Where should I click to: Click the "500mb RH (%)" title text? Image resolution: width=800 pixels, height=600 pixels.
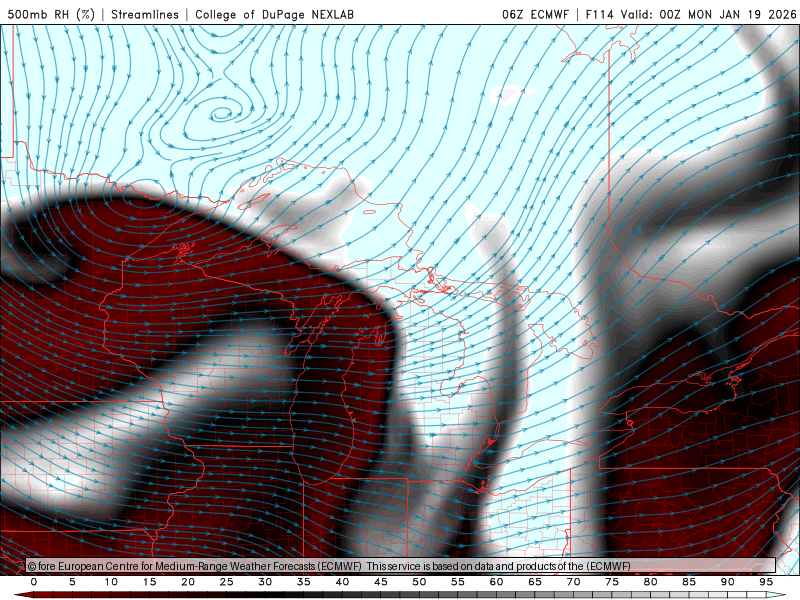(x=51, y=14)
